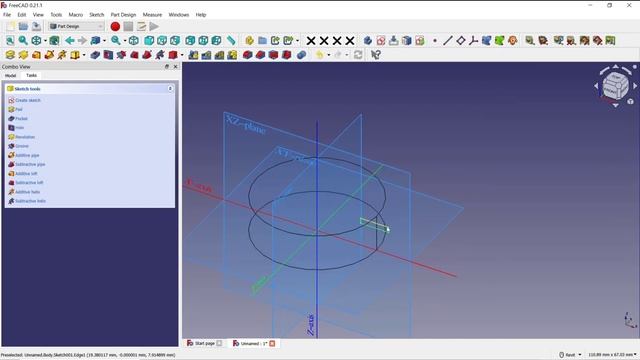
Task: Switch to the Tasks tab
Action: (31, 76)
